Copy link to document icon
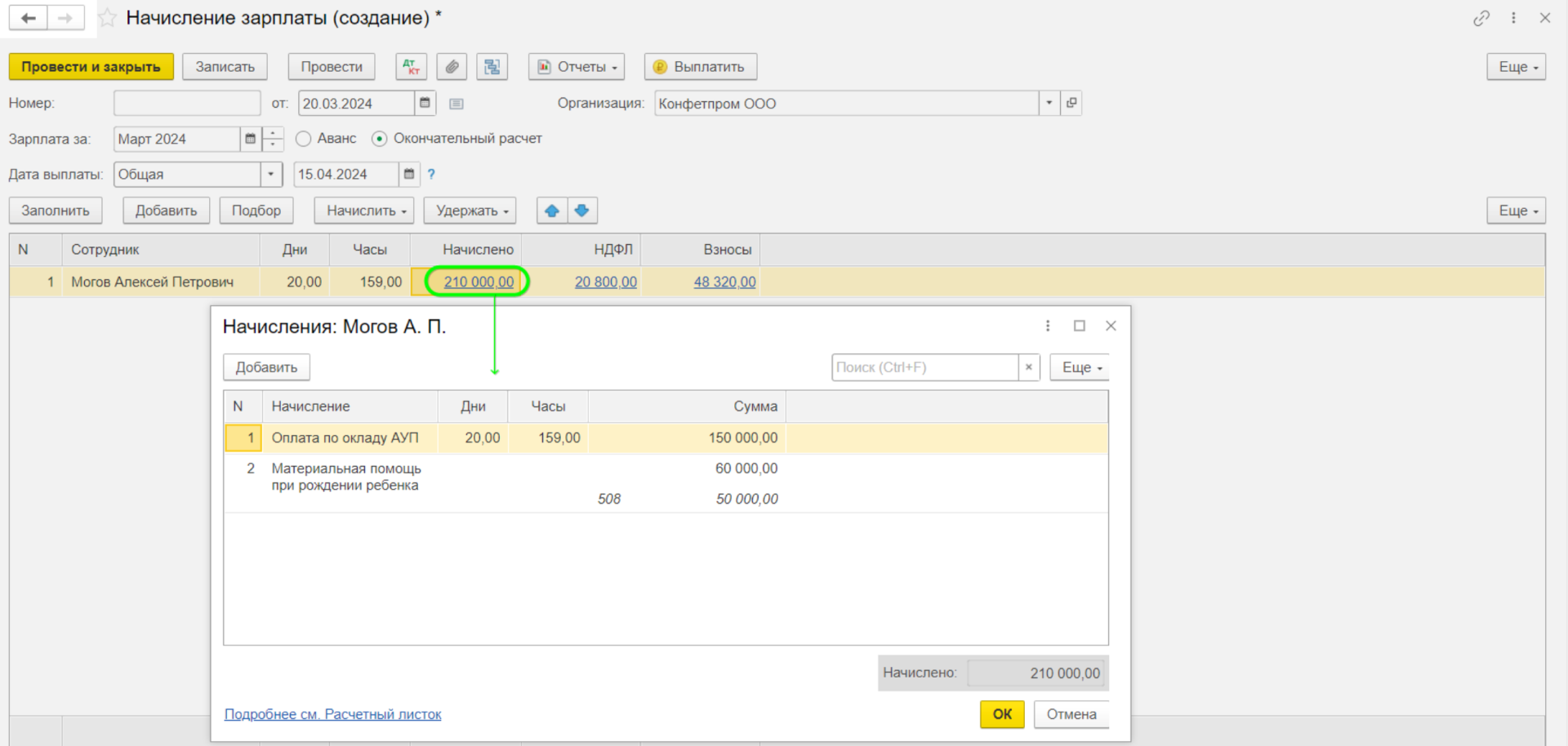1568x746 pixels. coord(1481,18)
